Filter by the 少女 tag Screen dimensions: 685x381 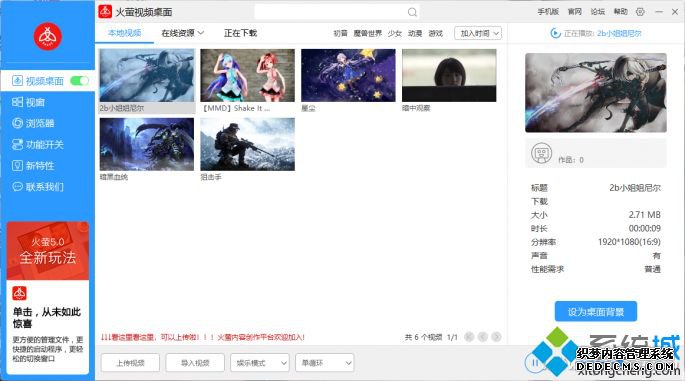pos(394,33)
